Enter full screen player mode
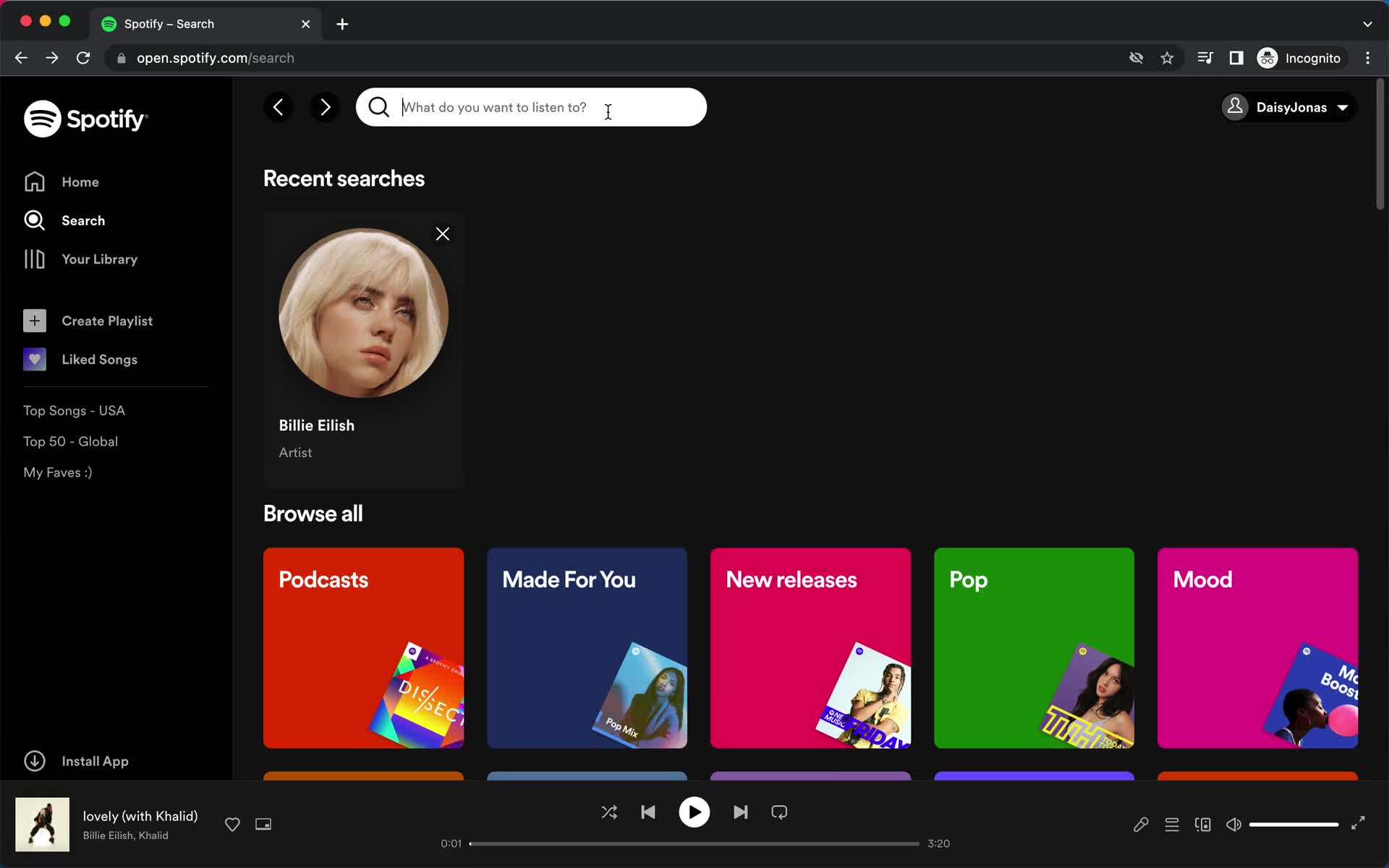 1358,823
